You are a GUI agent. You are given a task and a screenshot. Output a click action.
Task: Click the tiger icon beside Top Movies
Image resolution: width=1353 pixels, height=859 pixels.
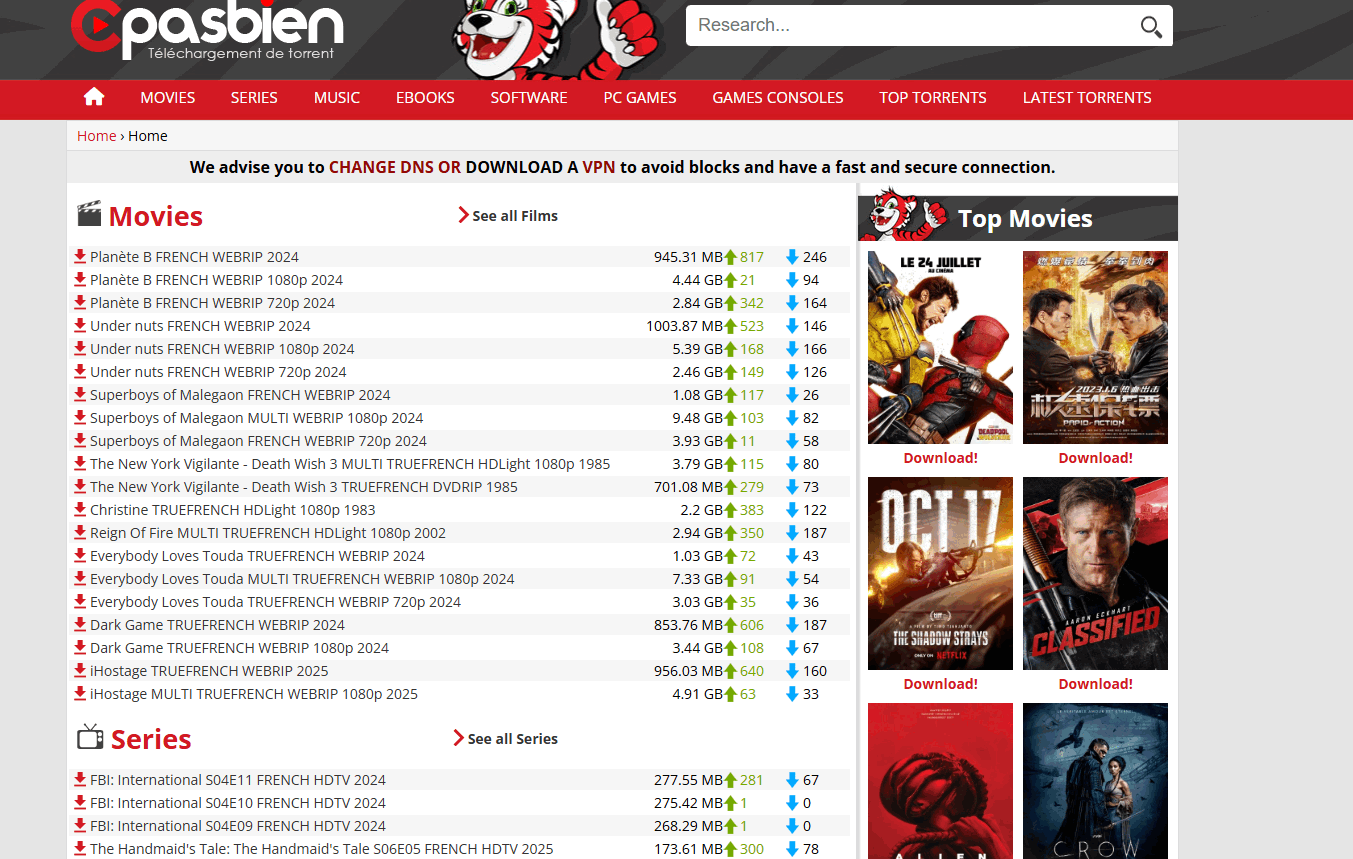(x=904, y=213)
